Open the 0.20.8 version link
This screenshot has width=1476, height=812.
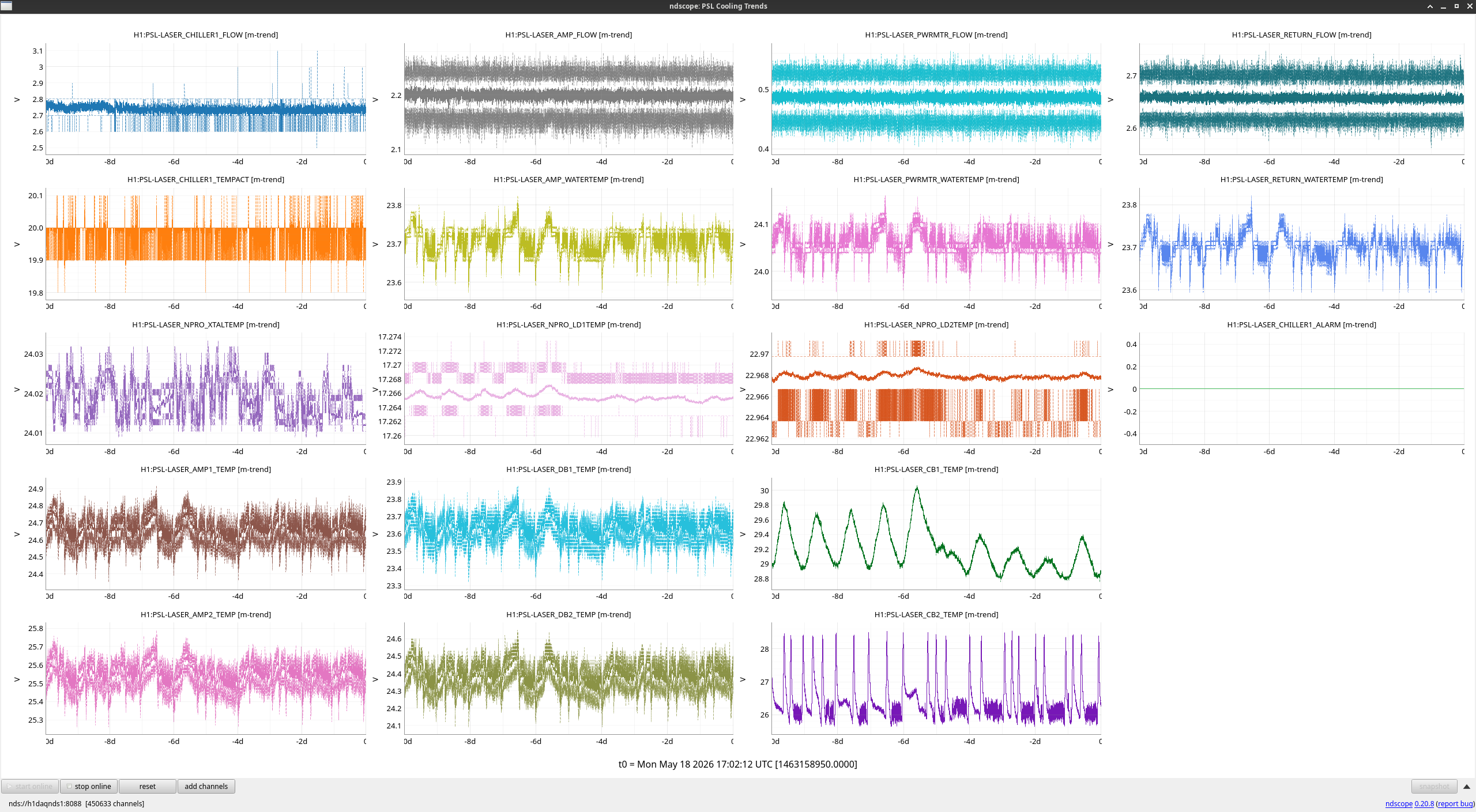(x=1424, y=803)
